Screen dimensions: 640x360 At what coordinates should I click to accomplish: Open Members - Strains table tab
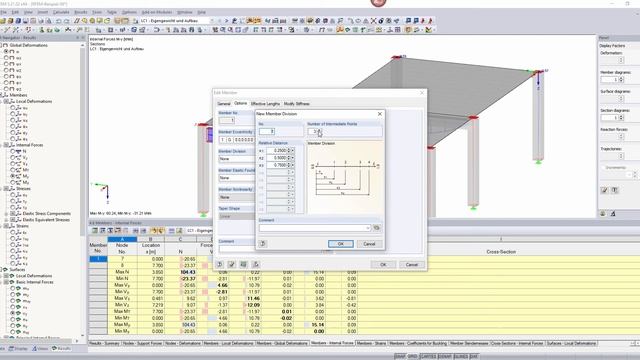(371, 343)
